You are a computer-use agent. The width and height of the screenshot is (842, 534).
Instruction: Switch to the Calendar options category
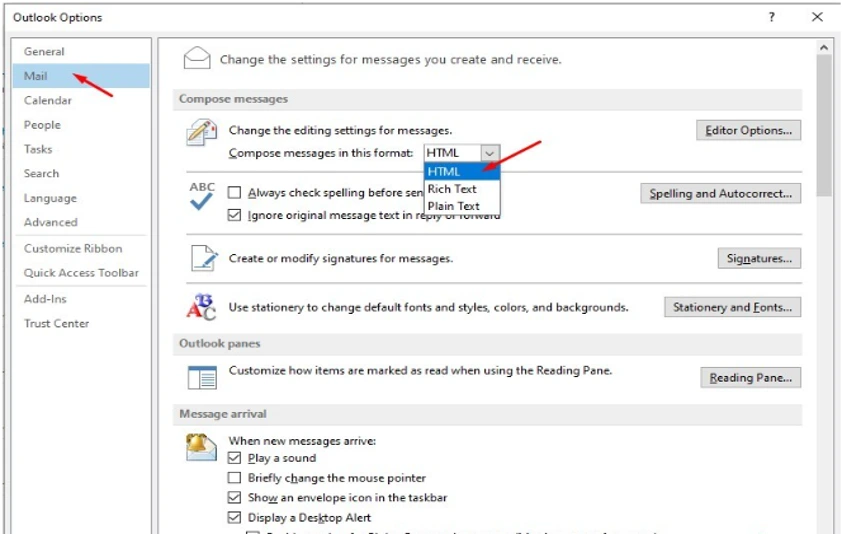pos(81,100)
